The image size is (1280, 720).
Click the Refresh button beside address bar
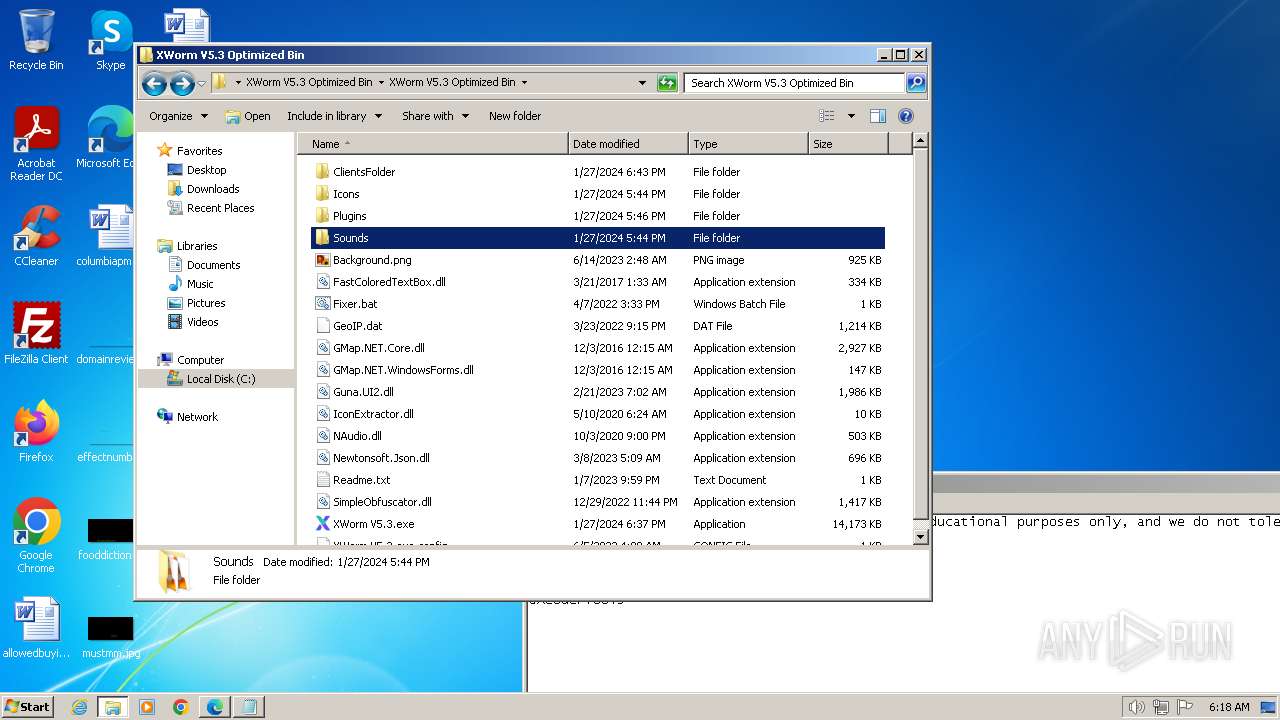click(x=667, y=83)
